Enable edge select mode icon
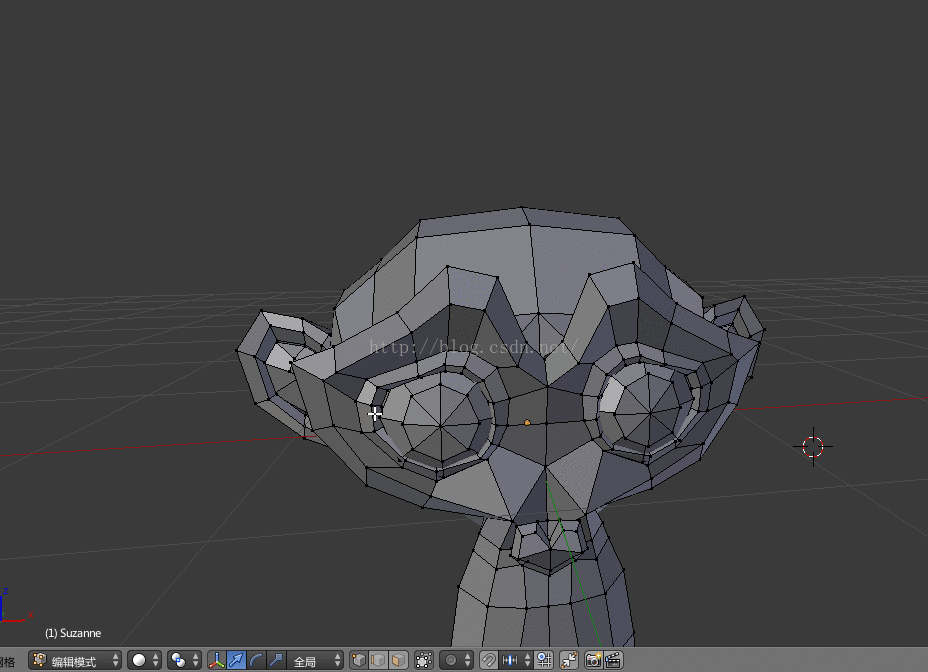This screenshot has width=928, height=672. click(378, 660)
